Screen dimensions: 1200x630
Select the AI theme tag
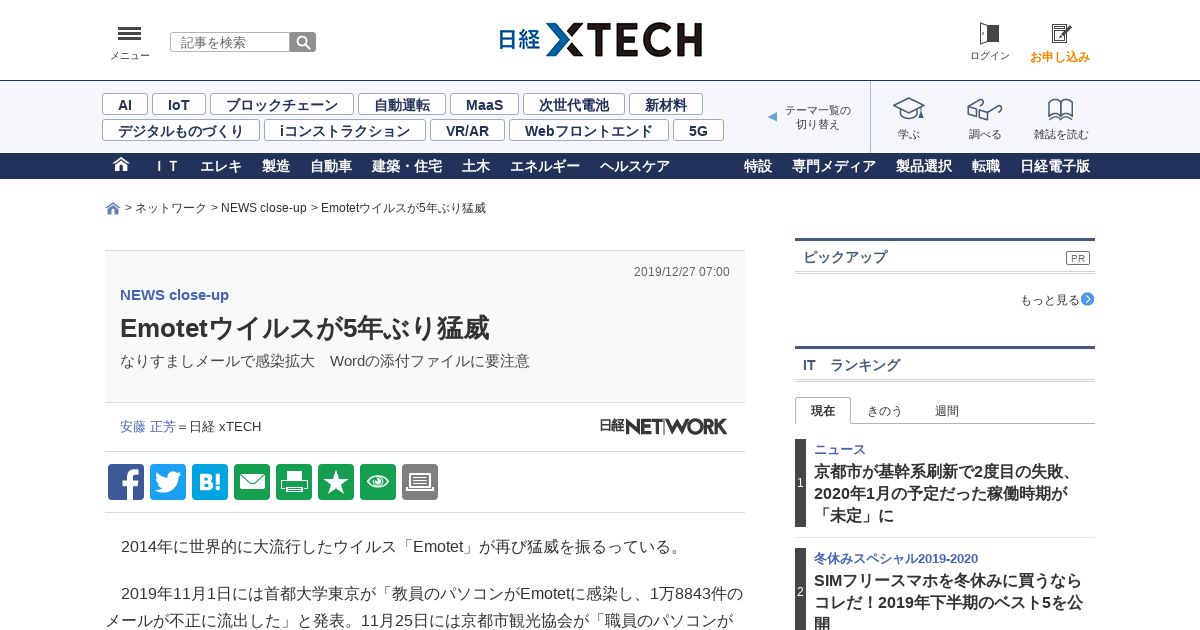click(x=125, y=104)
